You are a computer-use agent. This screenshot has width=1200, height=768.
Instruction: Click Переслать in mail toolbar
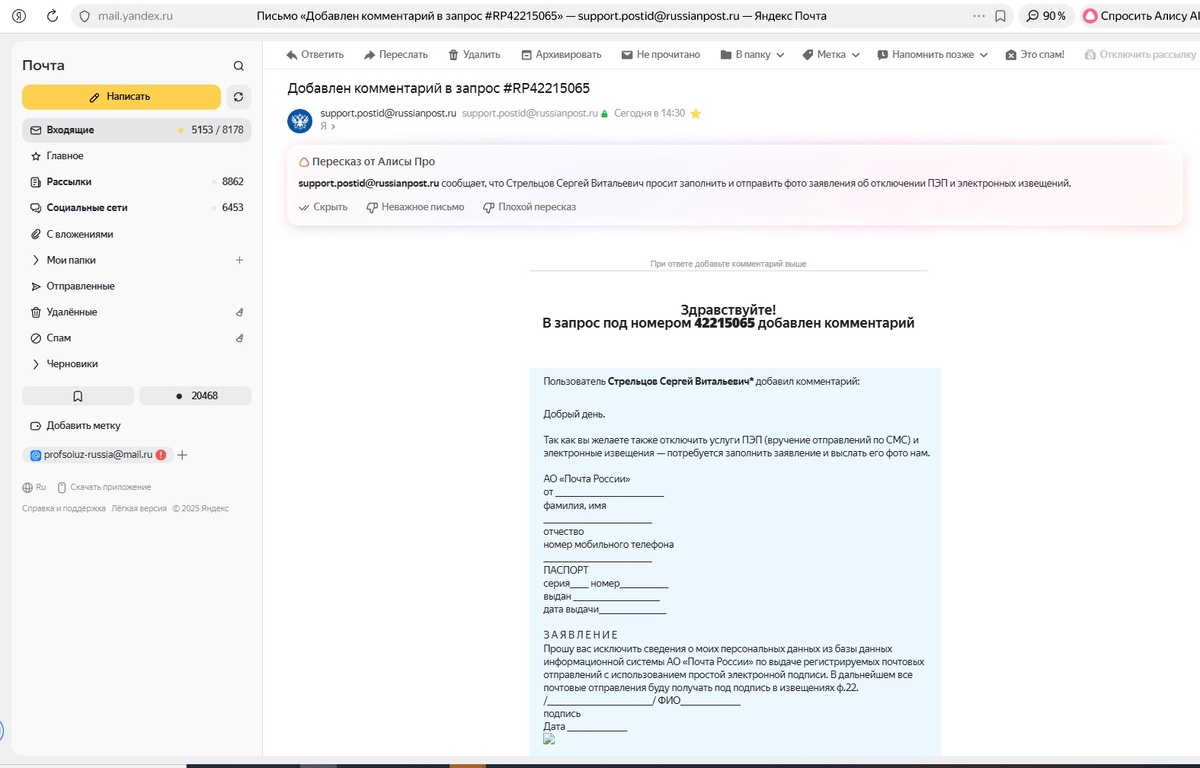point(396,55)
